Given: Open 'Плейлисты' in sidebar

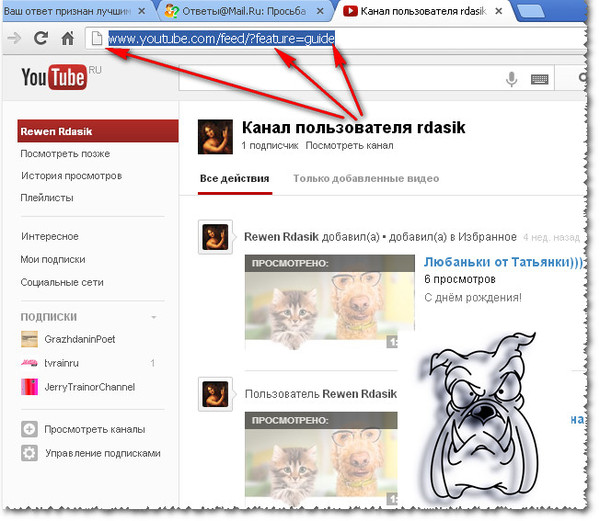Looking at the screenshot, I should click(x=47, y=198).
